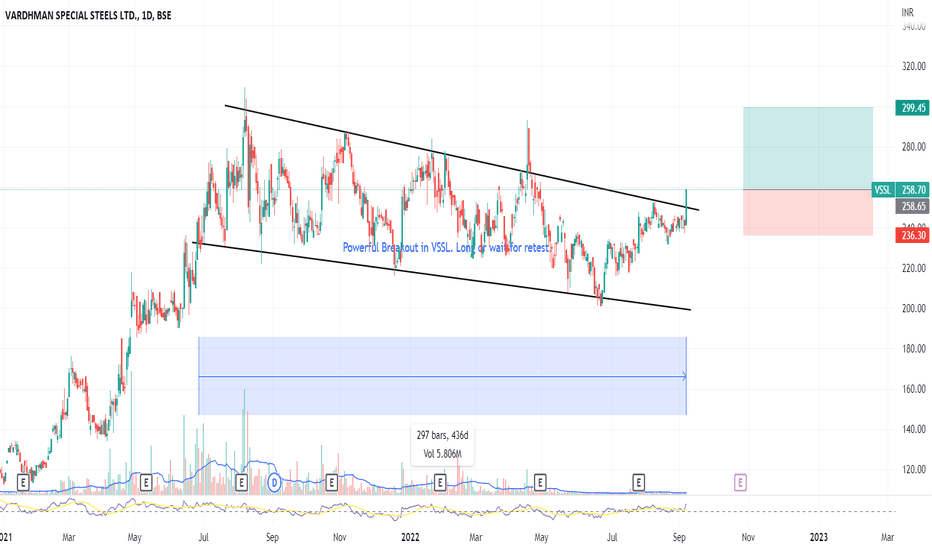
Task: Select the red stop-loss zone of long position
Action: click(808, 212)
